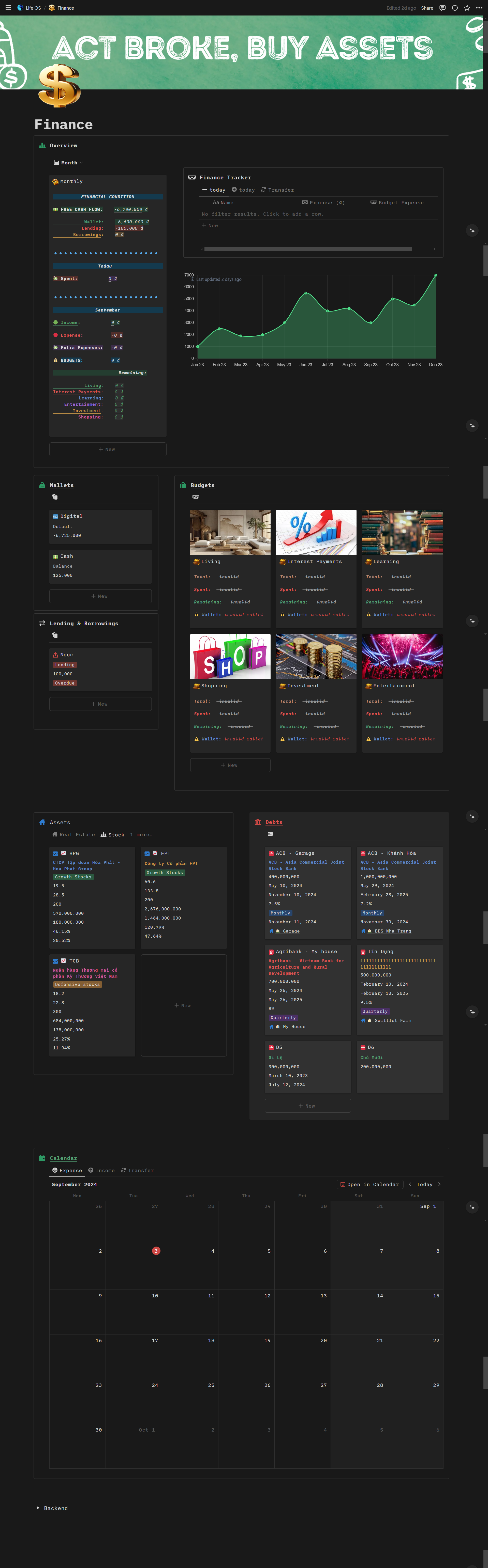Open the Cash wallet card
The image size is (488, 1568).
click(x=100, y=567)
